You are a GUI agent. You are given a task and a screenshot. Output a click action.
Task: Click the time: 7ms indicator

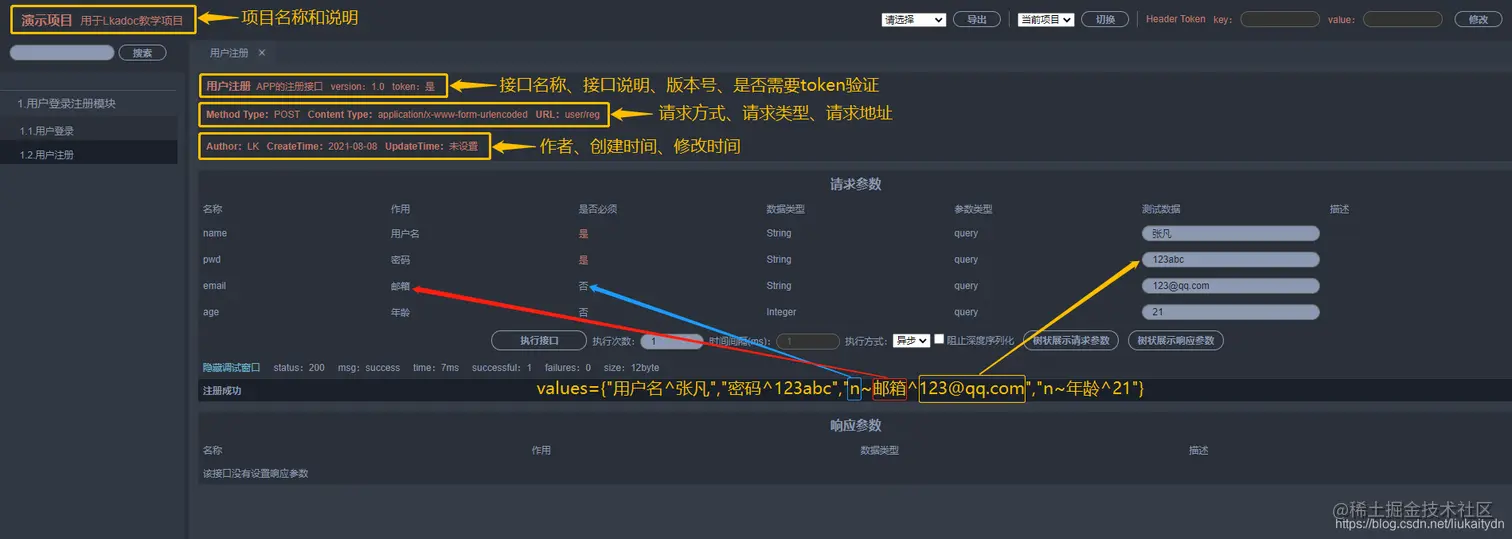click(x=436, y=368)
